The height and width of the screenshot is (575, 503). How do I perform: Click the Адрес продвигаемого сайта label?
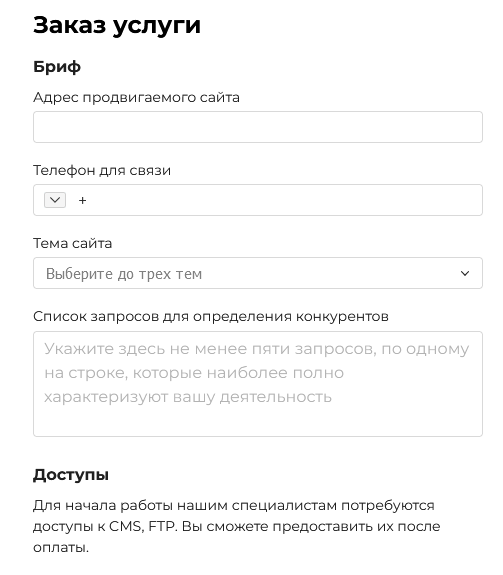(x=136, y=98)
